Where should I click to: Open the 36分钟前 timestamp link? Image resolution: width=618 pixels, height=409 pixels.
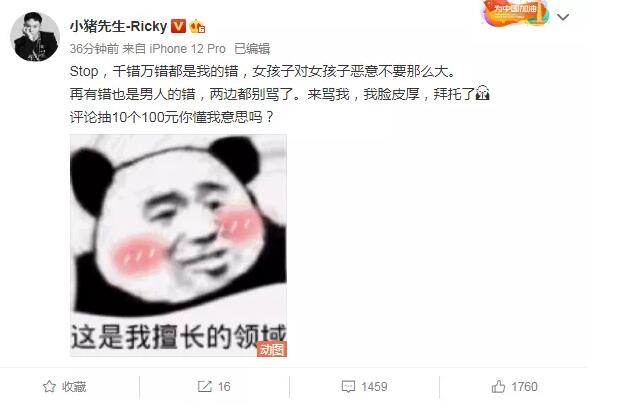coord(94,49)
